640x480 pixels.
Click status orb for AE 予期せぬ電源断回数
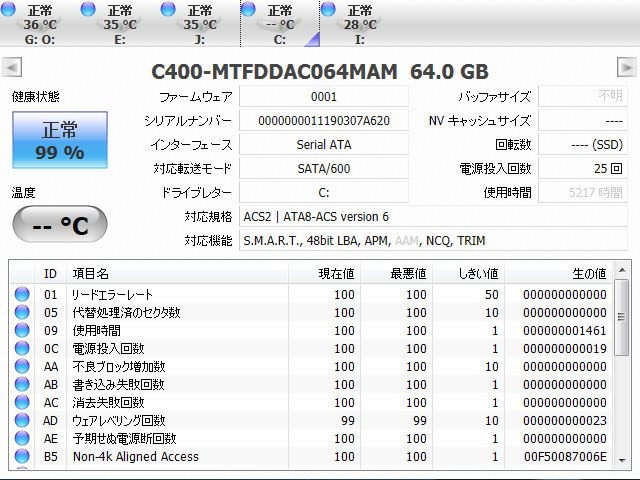pos(22,438)
